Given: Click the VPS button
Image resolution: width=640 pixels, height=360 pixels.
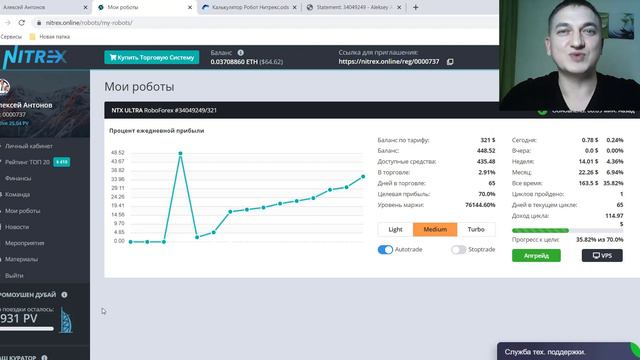Looking at the screenshot, I should (x=602, y=256).
